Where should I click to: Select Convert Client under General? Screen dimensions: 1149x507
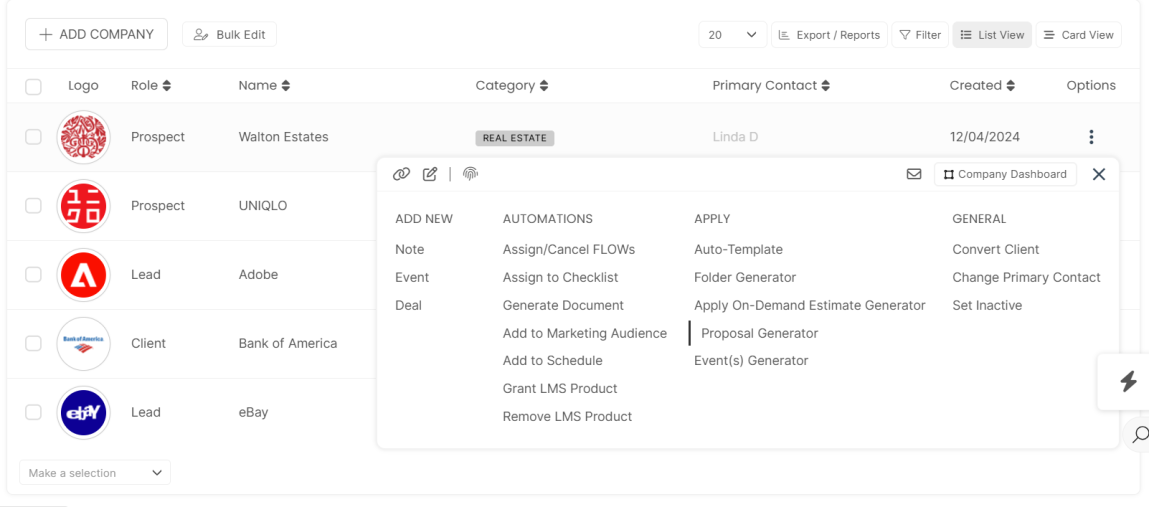(x=995, y=249)
